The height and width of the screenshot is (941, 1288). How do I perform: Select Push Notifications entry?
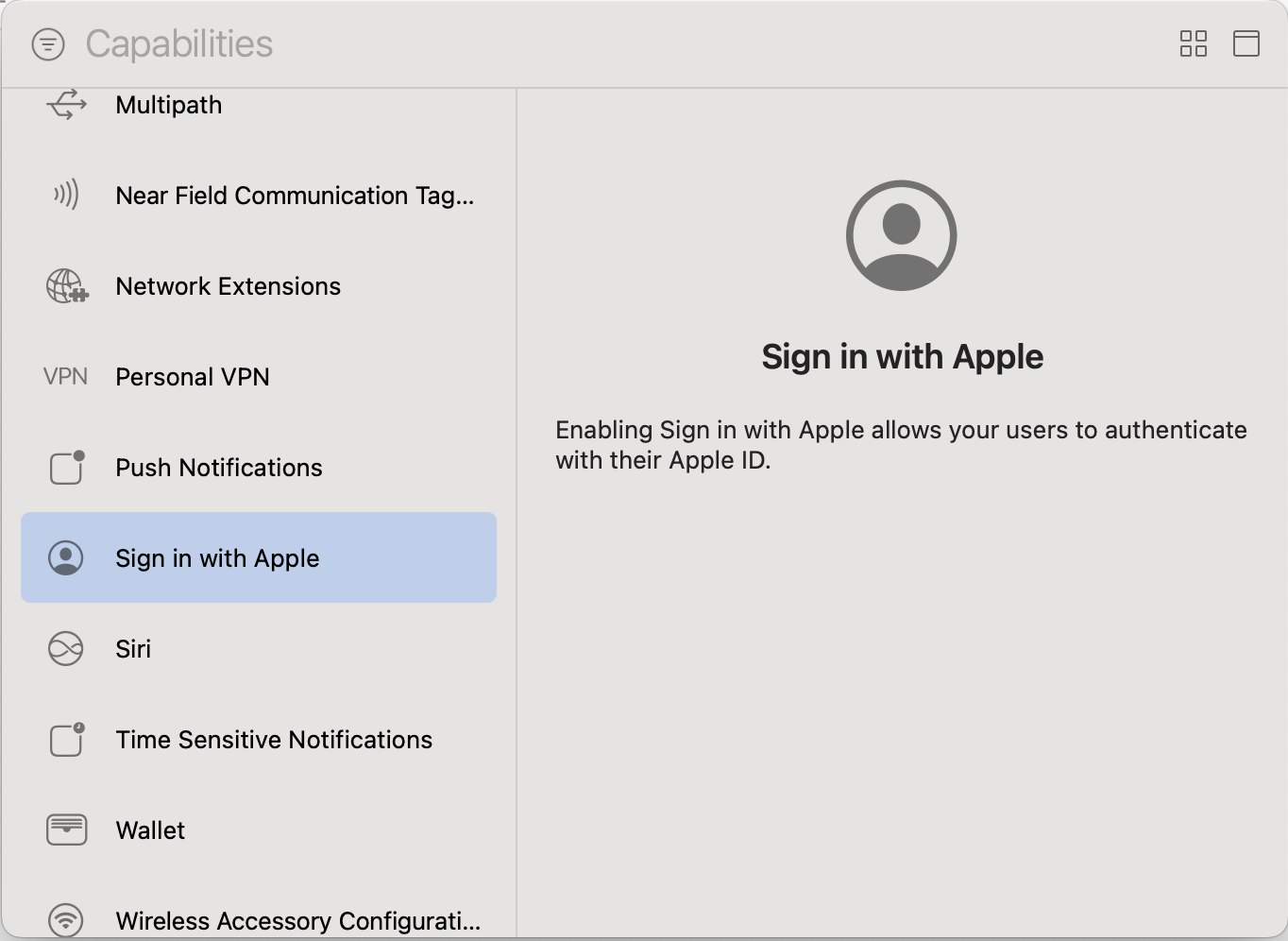click(218, 468)
